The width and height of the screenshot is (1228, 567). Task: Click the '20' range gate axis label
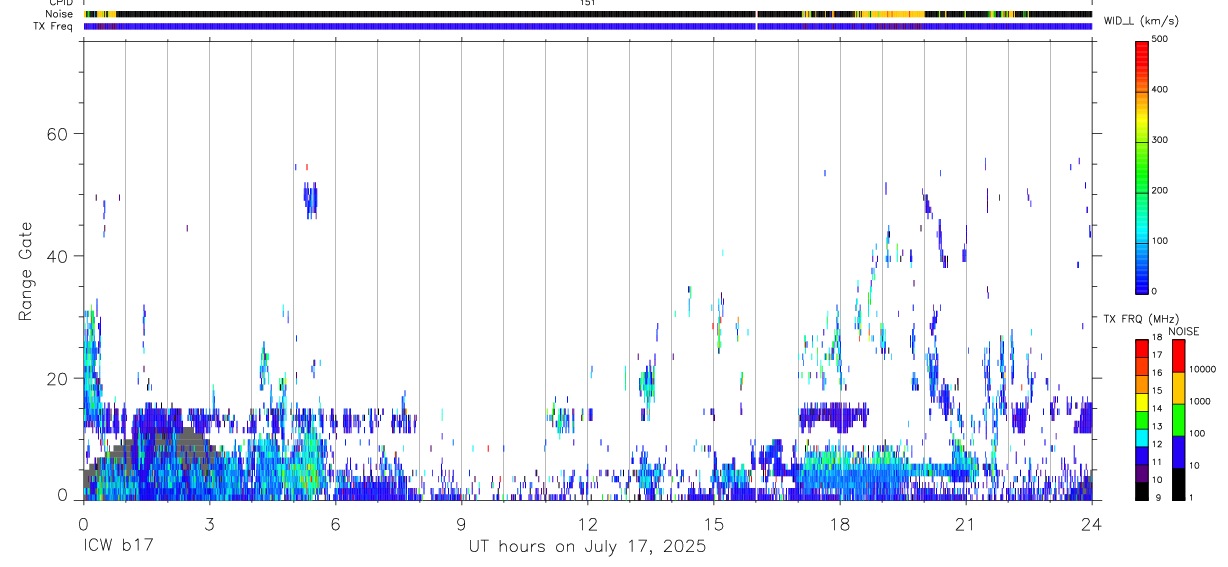[x=57, y=378]
